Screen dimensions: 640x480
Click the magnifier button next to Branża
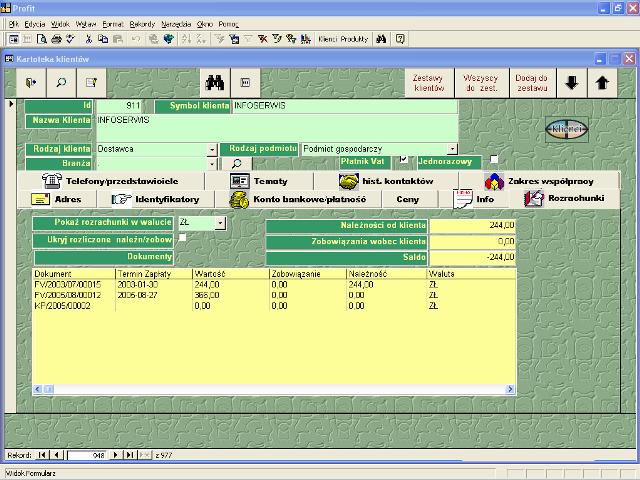click(x=236, y=164)
